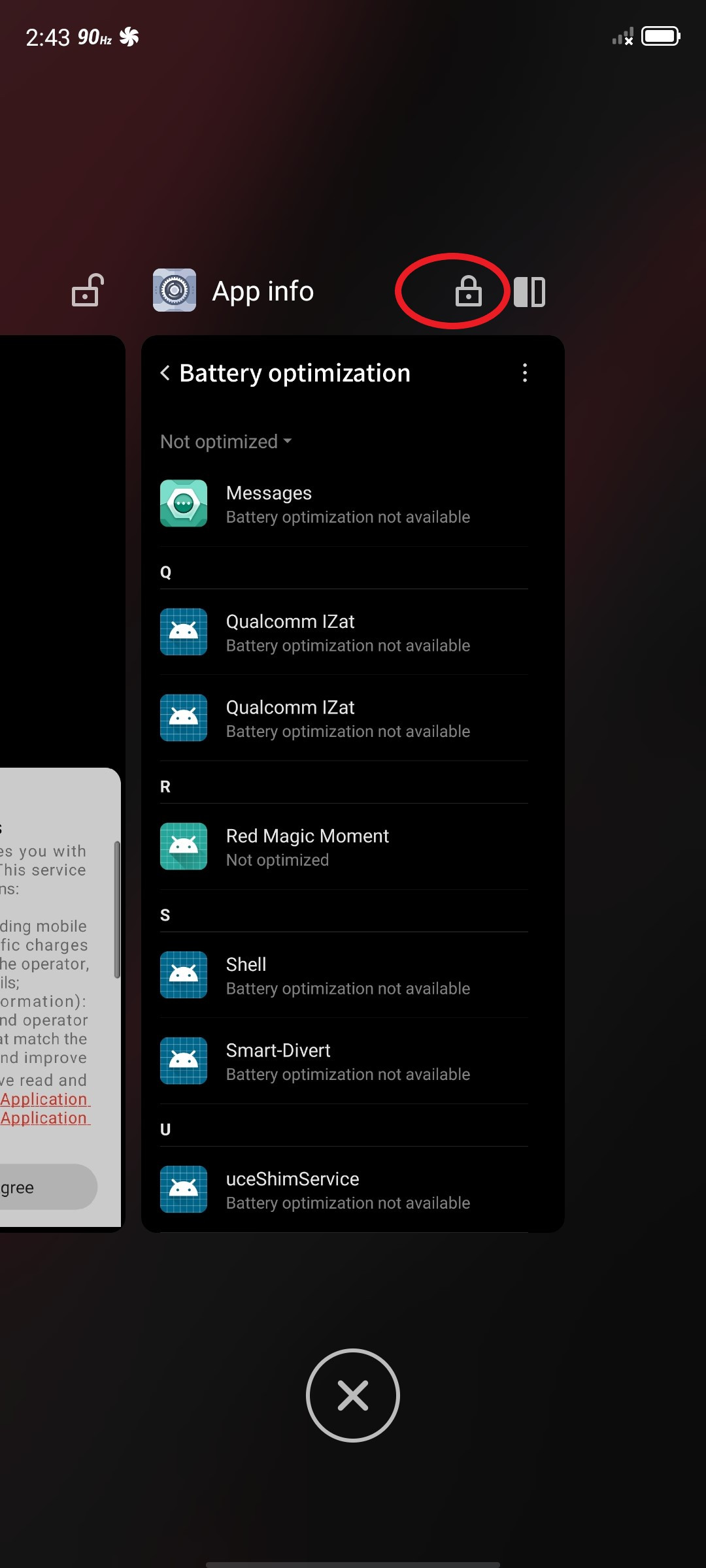Click the scrollbar in the left app card
Screen dimensions: 706x1568
click(x=117, y=909)
